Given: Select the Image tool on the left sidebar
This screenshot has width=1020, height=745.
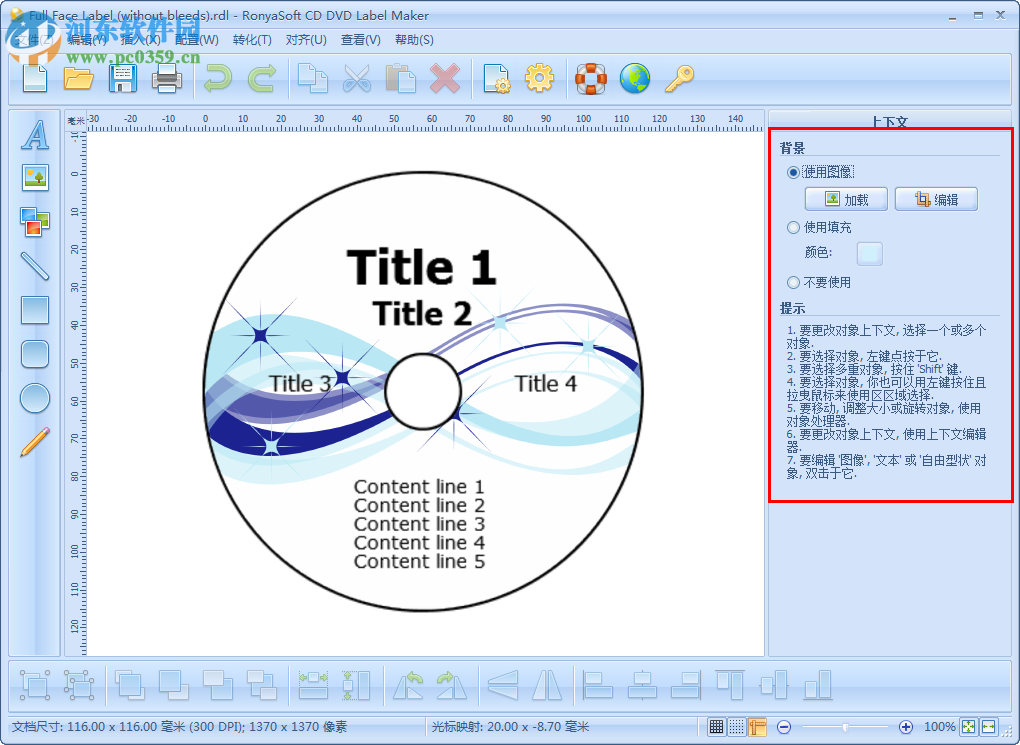Looking at the screenshot, I should pyautogui.click(x=34, y=177).
